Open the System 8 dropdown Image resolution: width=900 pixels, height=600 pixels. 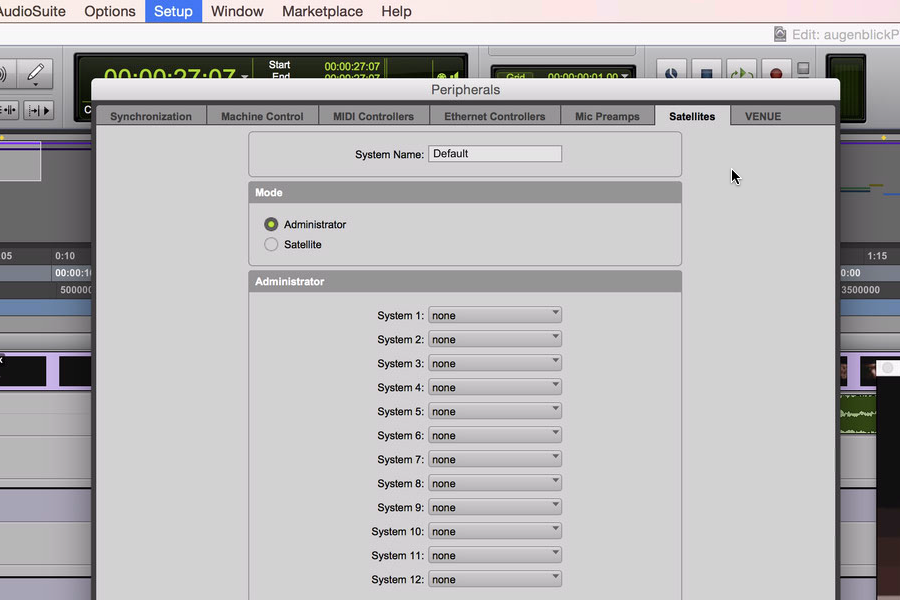pyautogui.click(x=494, y=483)
